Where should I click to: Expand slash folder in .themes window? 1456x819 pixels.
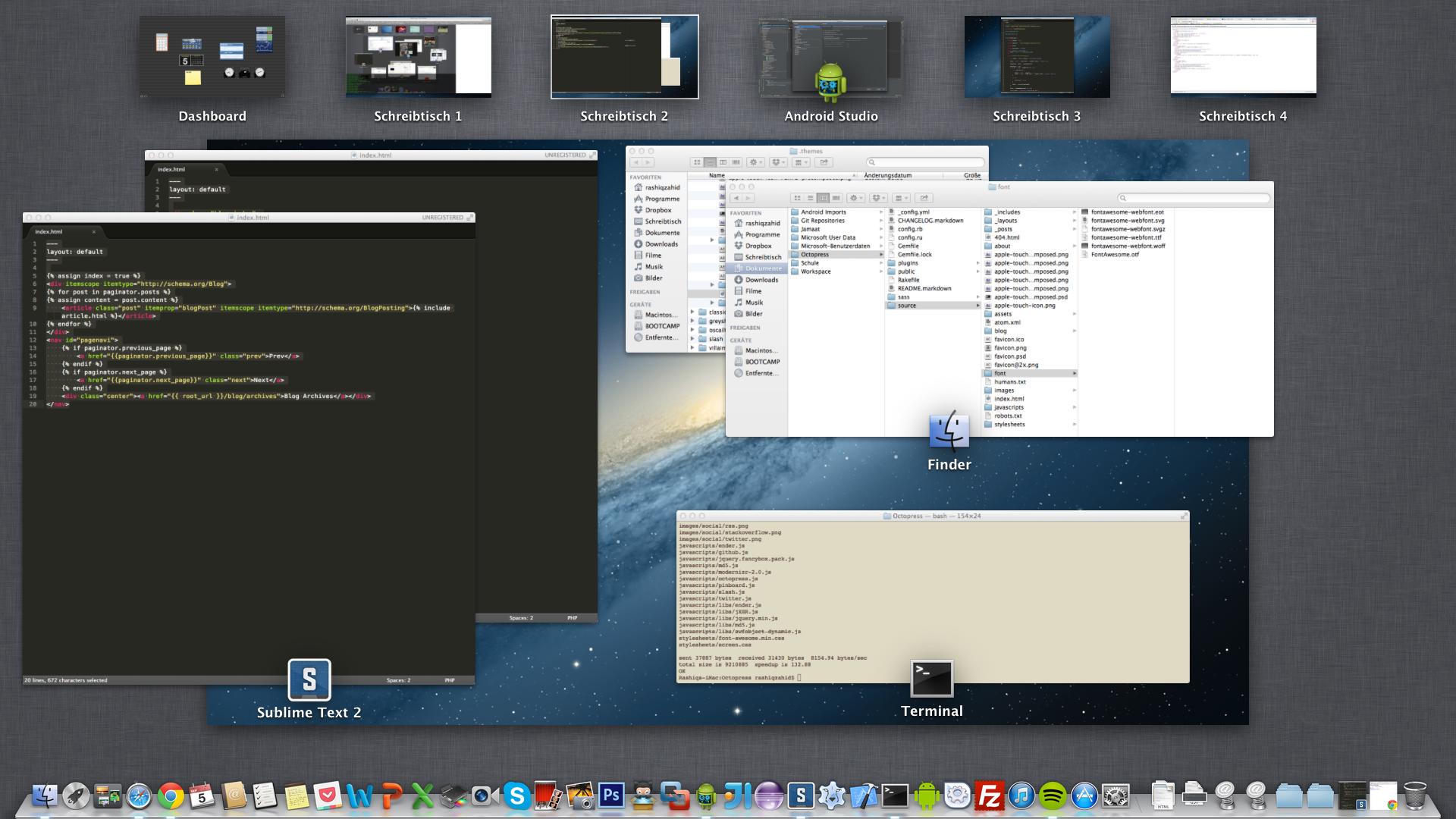coord(692,339)
